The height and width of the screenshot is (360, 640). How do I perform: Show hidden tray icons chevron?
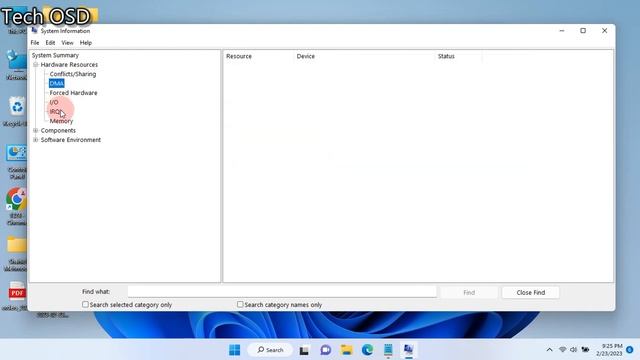click(x=549, y=350)
